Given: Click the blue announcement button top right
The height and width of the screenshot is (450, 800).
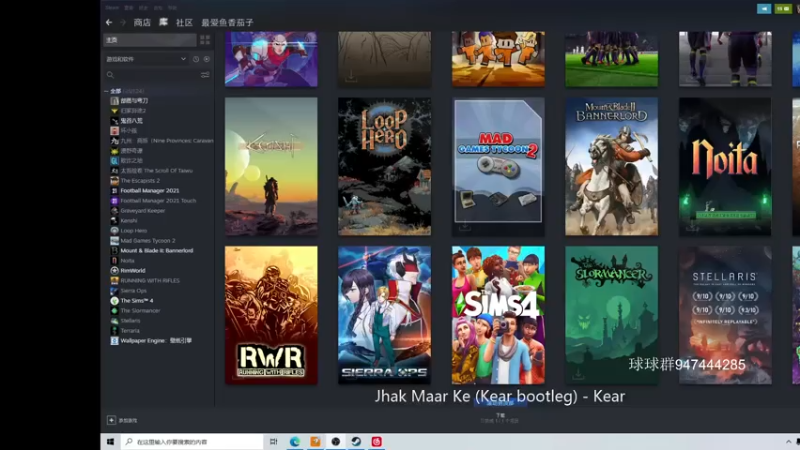Looking at the screenshot, I should point(764,9).
